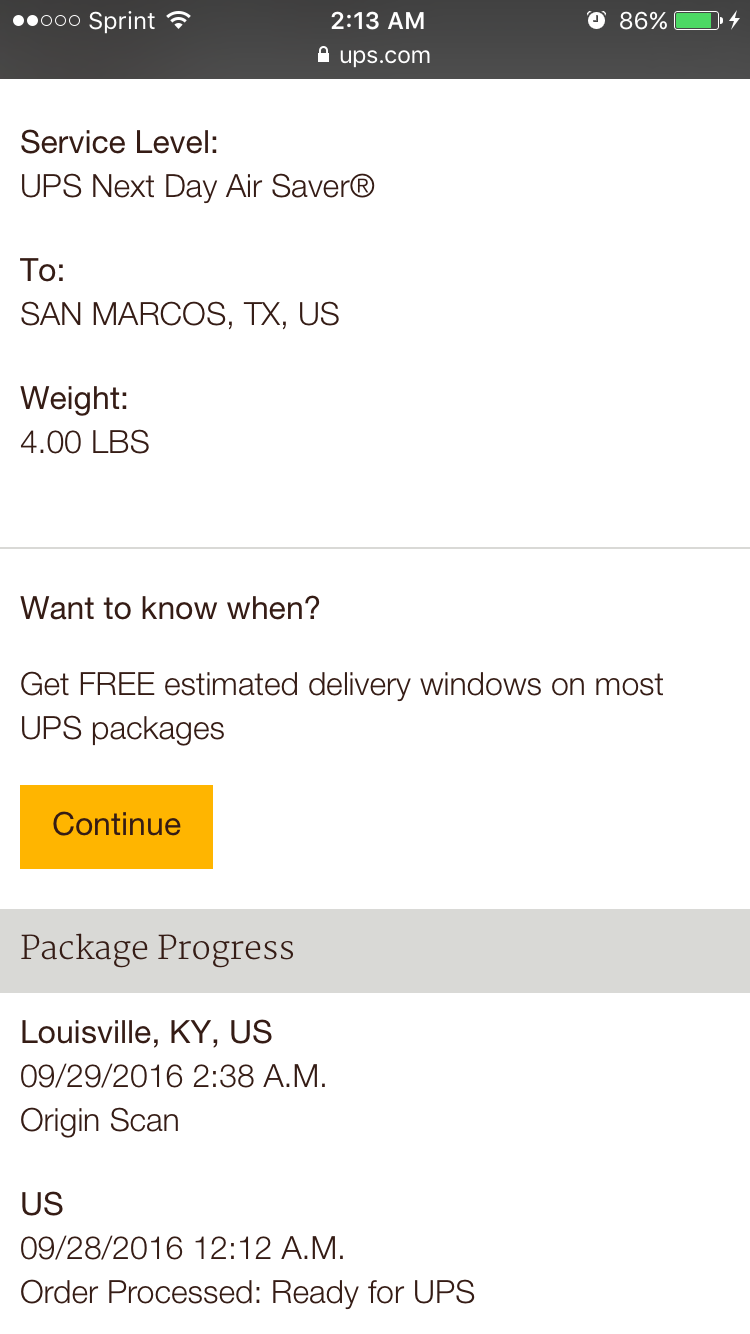Select the Louisville, KY, US entry
The height and width of the screenshot is (1334, 750).
[146, 1032]
